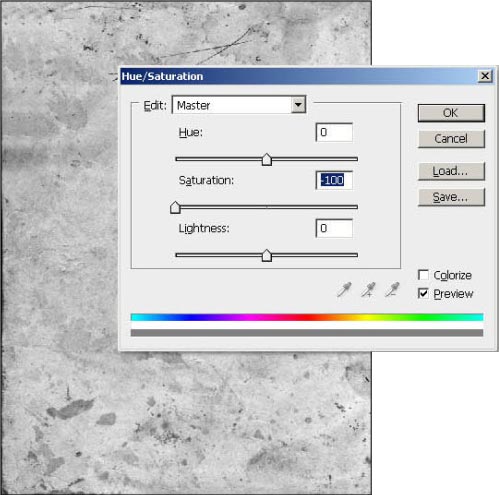The height and width of the screenshot is (495, 499).
Task: Enable the Colorize checkbox
Action: [x=423, y=275]
